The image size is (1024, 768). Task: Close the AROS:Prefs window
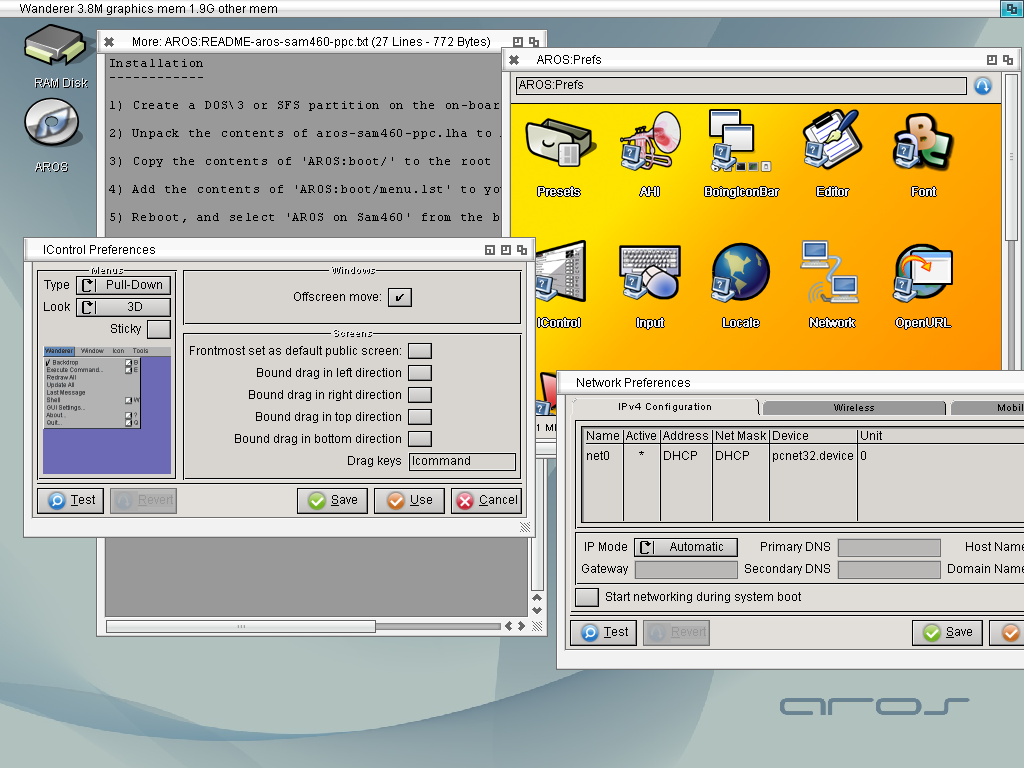514,60
